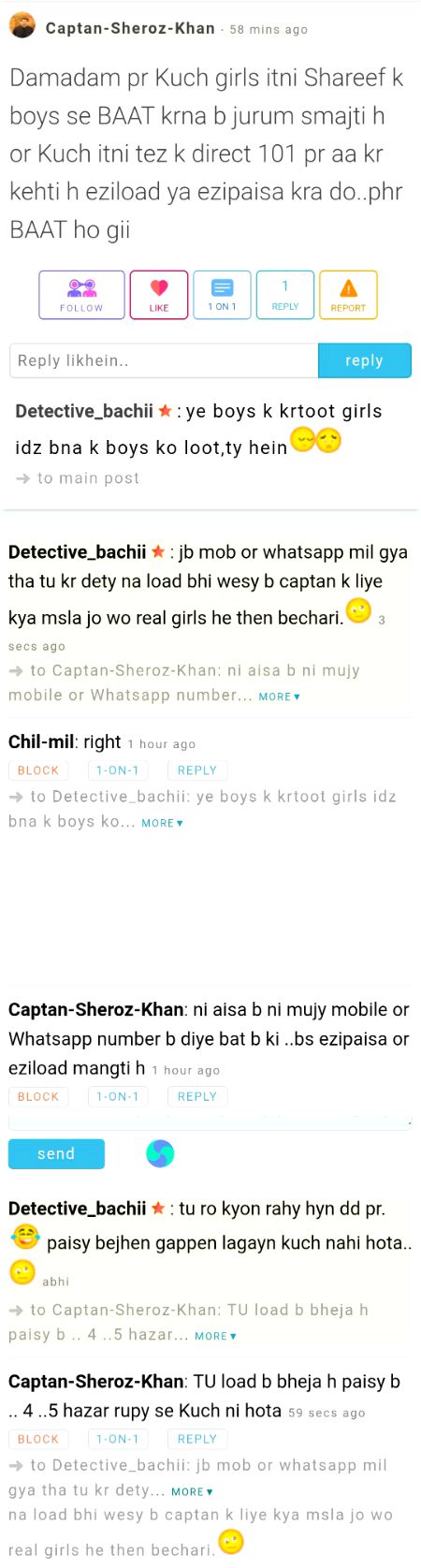Open Captan-Sheroz-Khan username link at top
Image resolution: width=421 pixels, height=1568 pixels.
(x=130, y=28)
